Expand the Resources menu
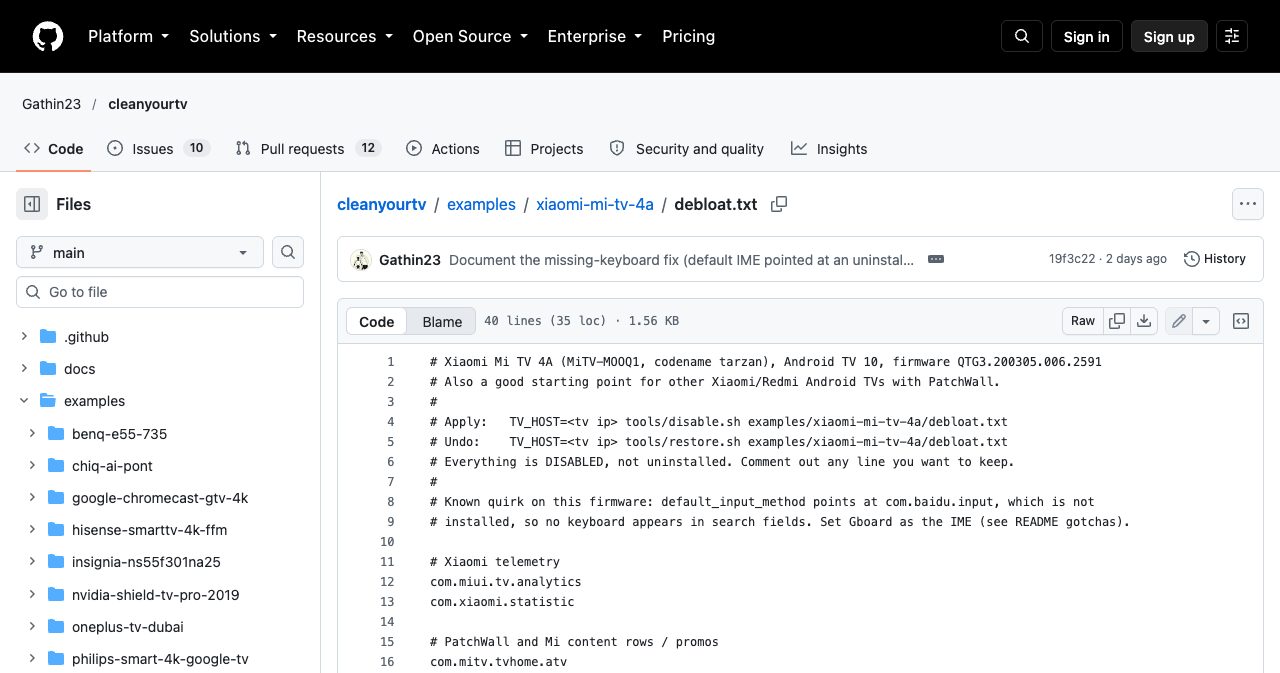Viewport: 1280px width, 673px height. tap(344, 36)
